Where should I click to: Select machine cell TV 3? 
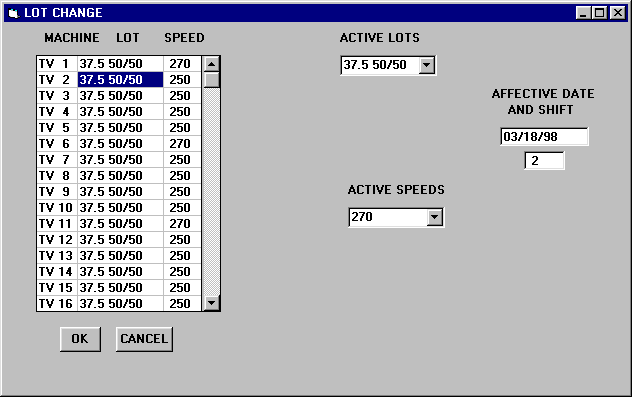click(x=57, y=96)
